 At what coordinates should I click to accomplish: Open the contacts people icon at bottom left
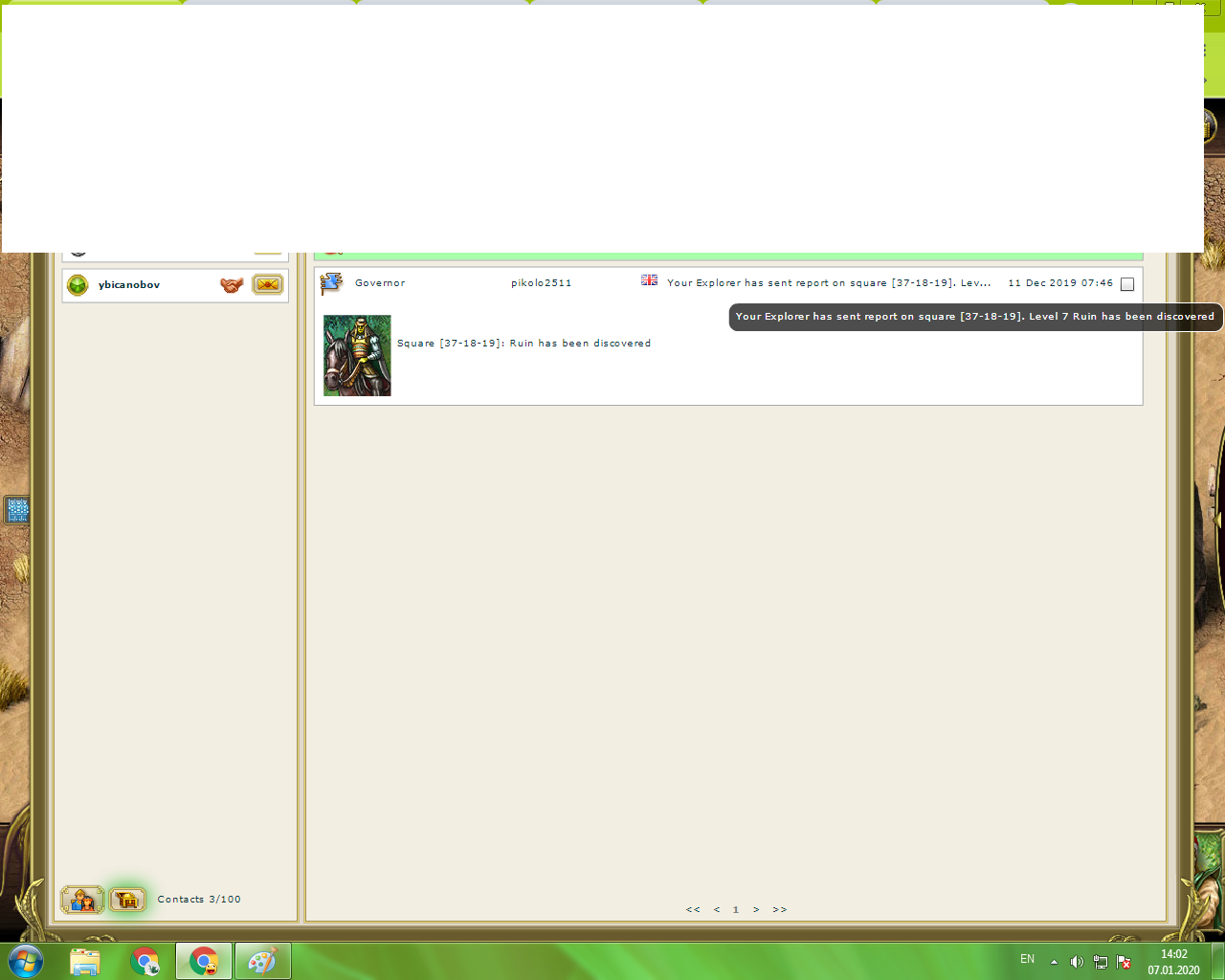click(x=82, y=900)
